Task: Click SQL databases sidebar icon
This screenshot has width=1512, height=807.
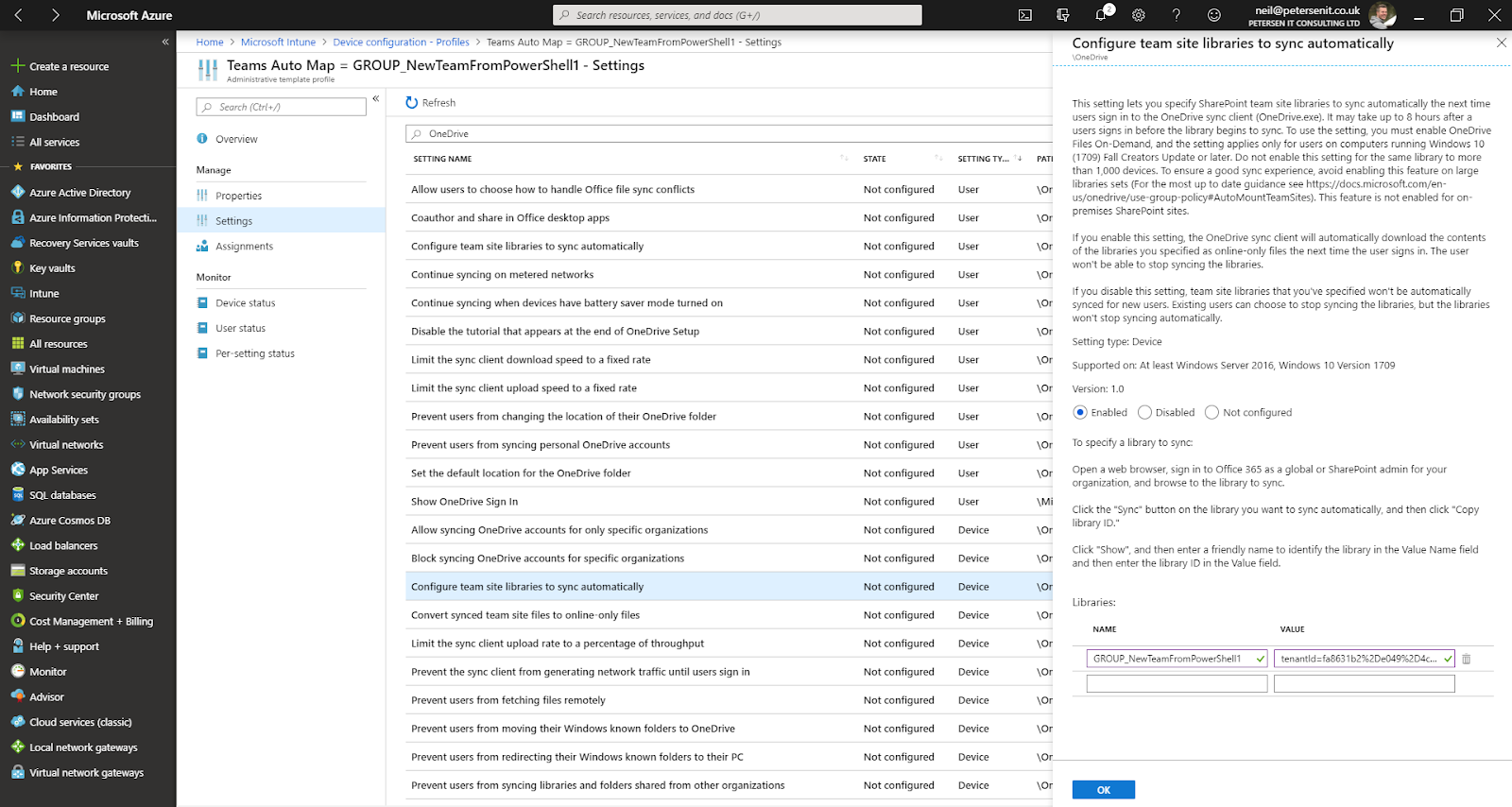Action: [x=17, y=494]
